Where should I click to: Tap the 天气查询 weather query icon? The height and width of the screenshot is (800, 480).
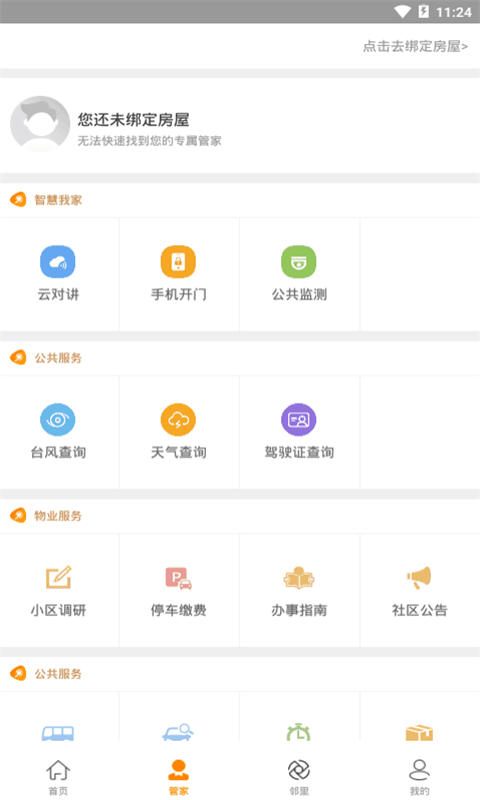pyautogui.click(x=178, y=419)
